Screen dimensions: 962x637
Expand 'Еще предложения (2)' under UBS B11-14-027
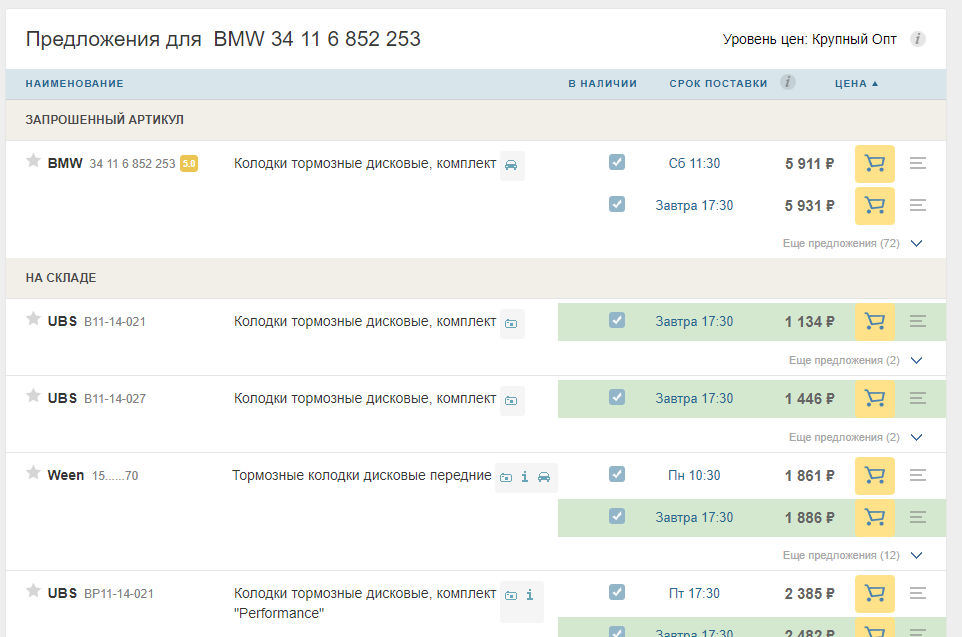(855, 438)
